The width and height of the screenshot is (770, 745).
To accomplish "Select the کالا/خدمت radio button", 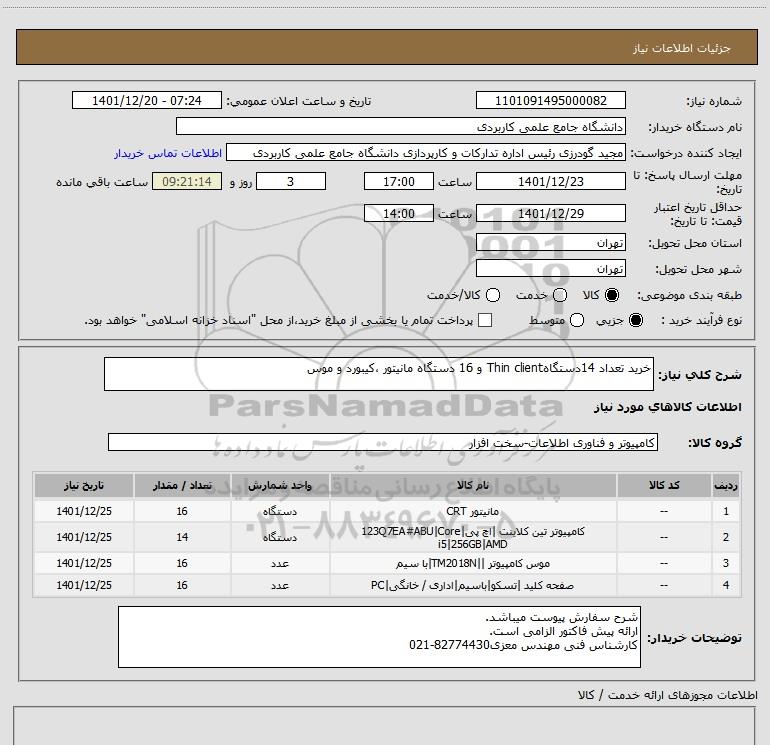I will (493, 295).
